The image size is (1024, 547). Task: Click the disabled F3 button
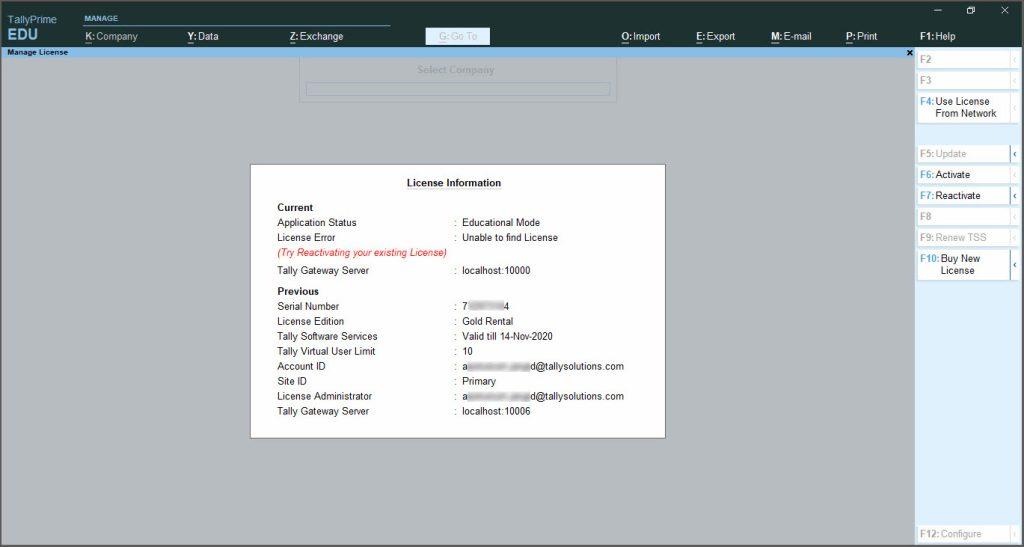964,80
